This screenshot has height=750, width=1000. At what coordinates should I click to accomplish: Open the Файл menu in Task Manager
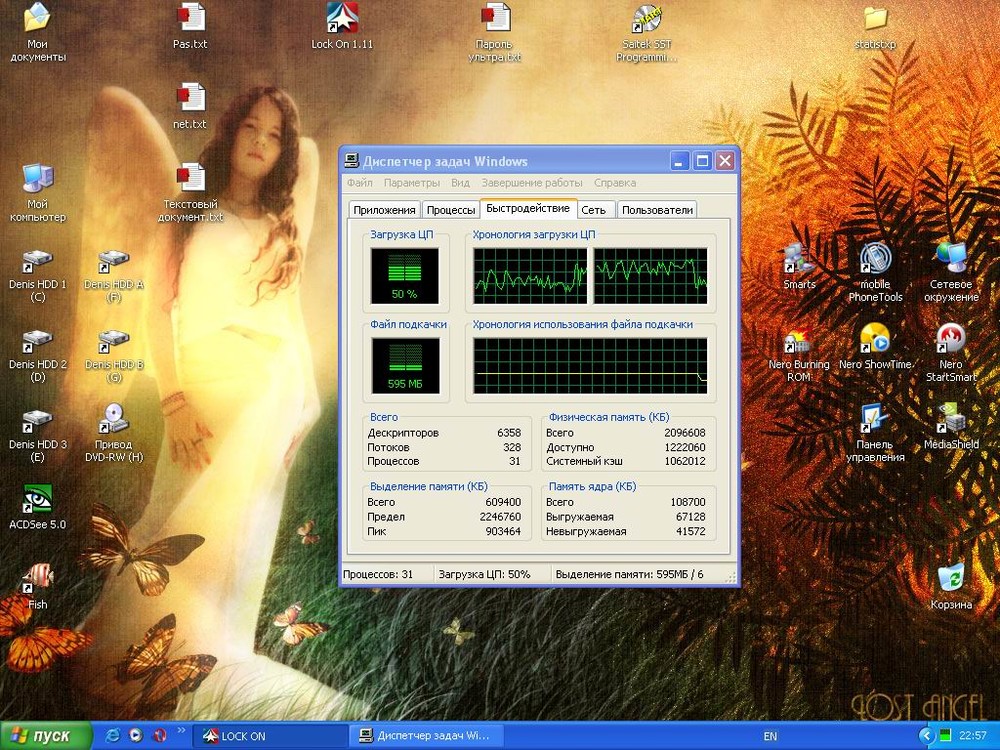(x=359, y=183)
